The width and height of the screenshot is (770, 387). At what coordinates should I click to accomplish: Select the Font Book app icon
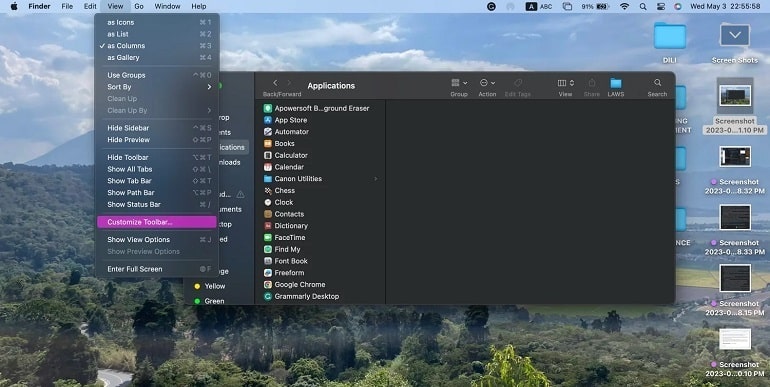pyautogui.click(x=268, y=261)
